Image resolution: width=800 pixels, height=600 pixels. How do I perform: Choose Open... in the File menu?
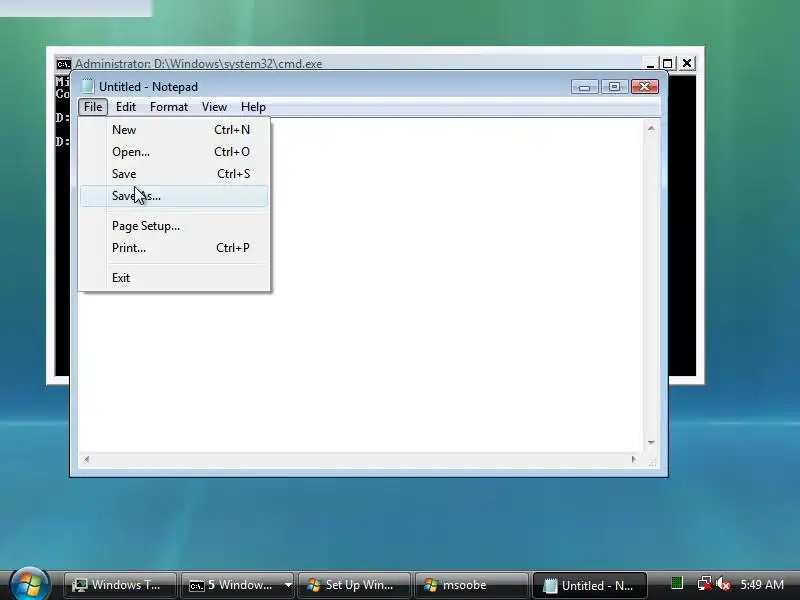tap(174, 152)
